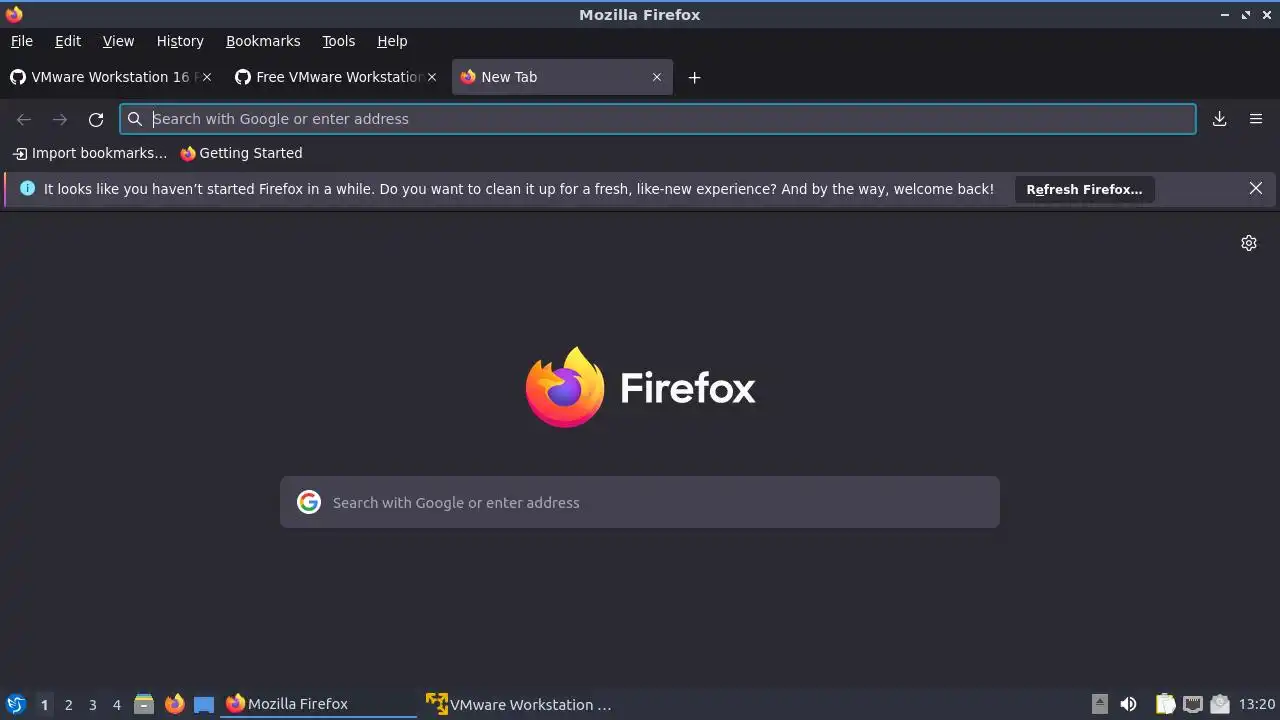The height and width of the screenshot is (720, 1280).
Task: Click the Google icon in page search
Action: coord(309,502)
